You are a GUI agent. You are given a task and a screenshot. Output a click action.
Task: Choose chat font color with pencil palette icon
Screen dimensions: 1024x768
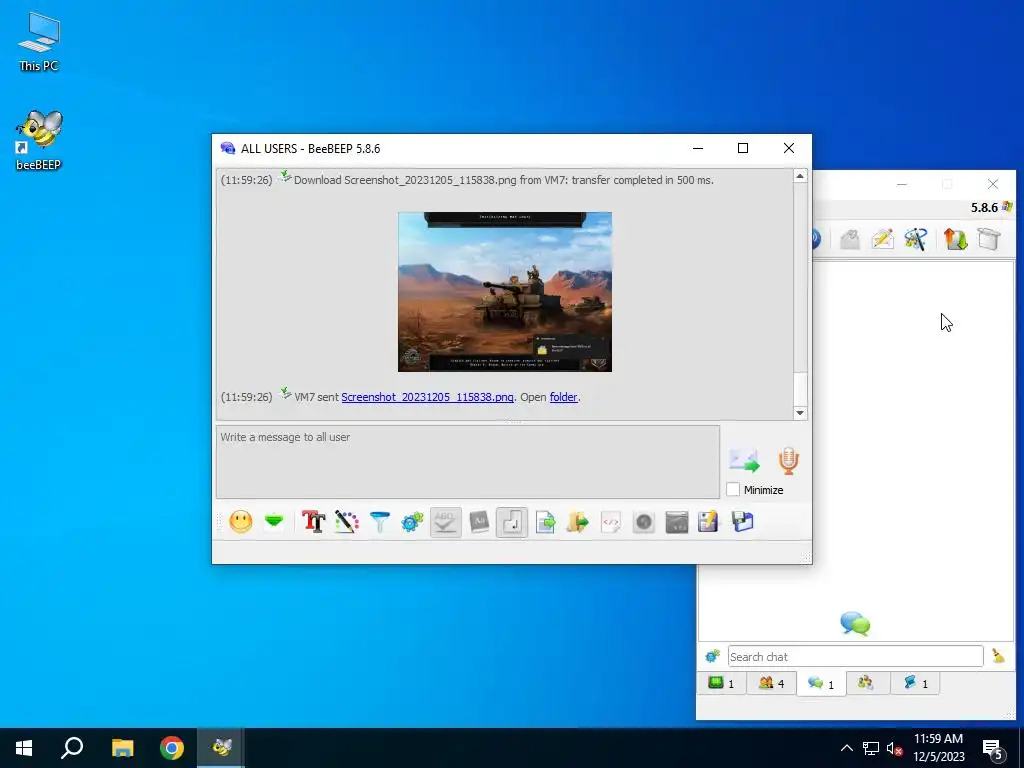pos(347,522)
